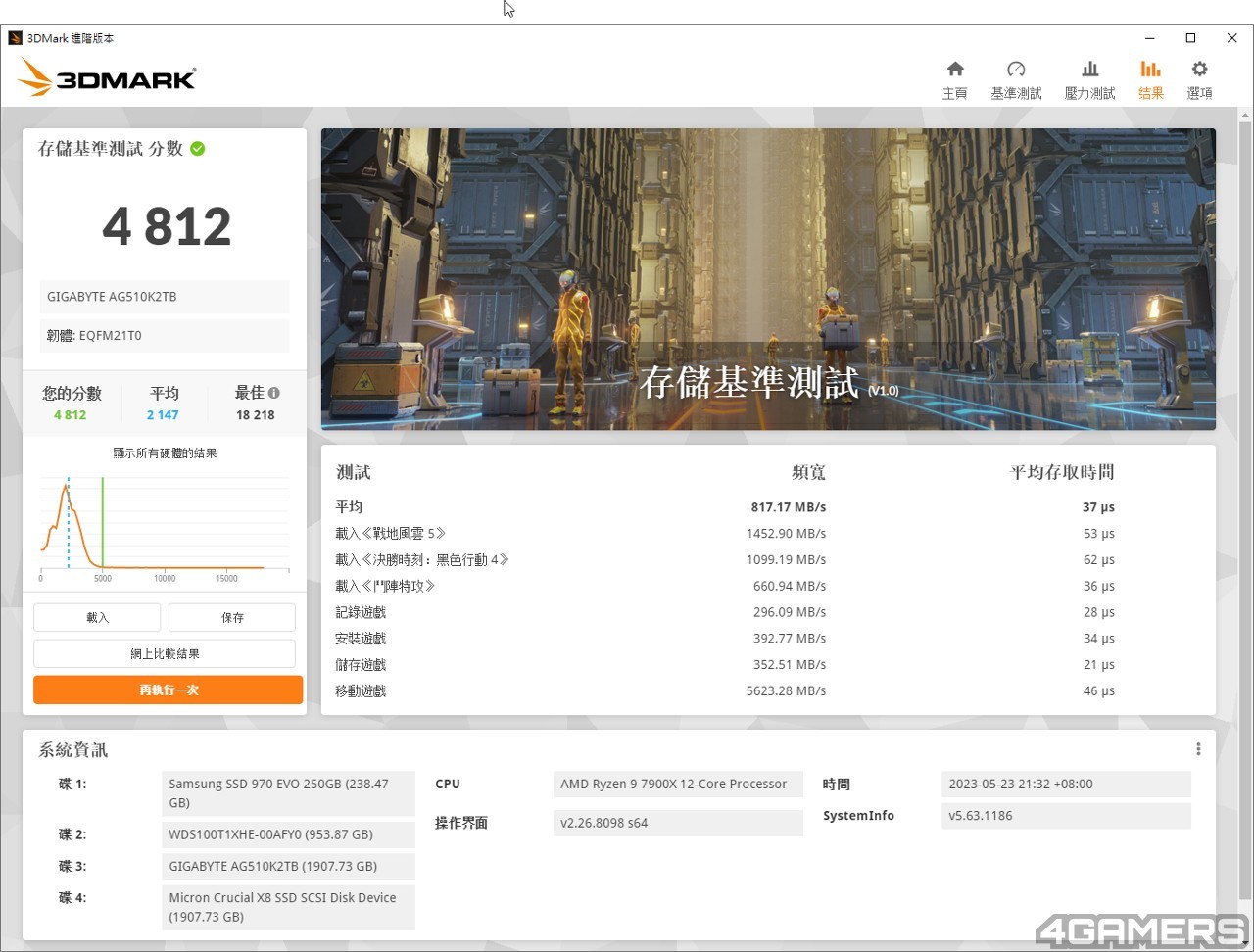
Task: Click the WDS100T1XHE-00AFY0 disk field
Action: (288, 834)
